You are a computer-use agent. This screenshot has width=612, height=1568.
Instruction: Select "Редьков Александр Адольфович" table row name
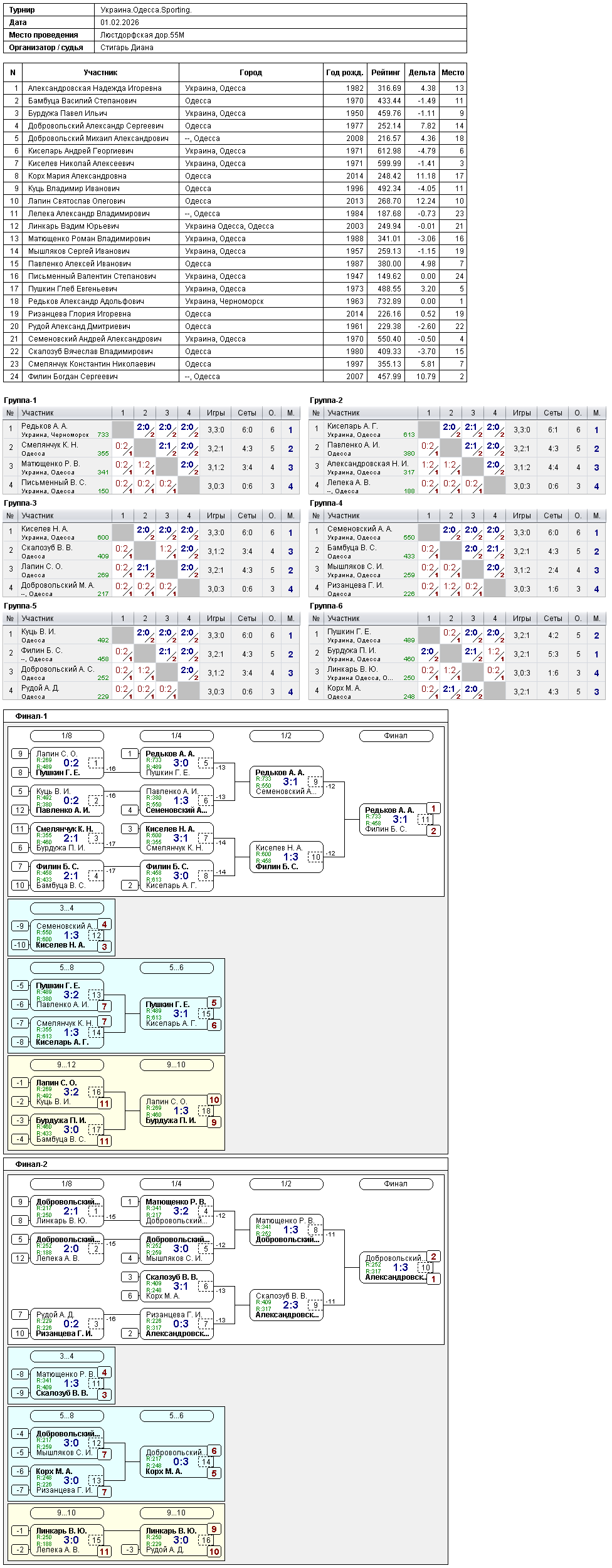86,301
